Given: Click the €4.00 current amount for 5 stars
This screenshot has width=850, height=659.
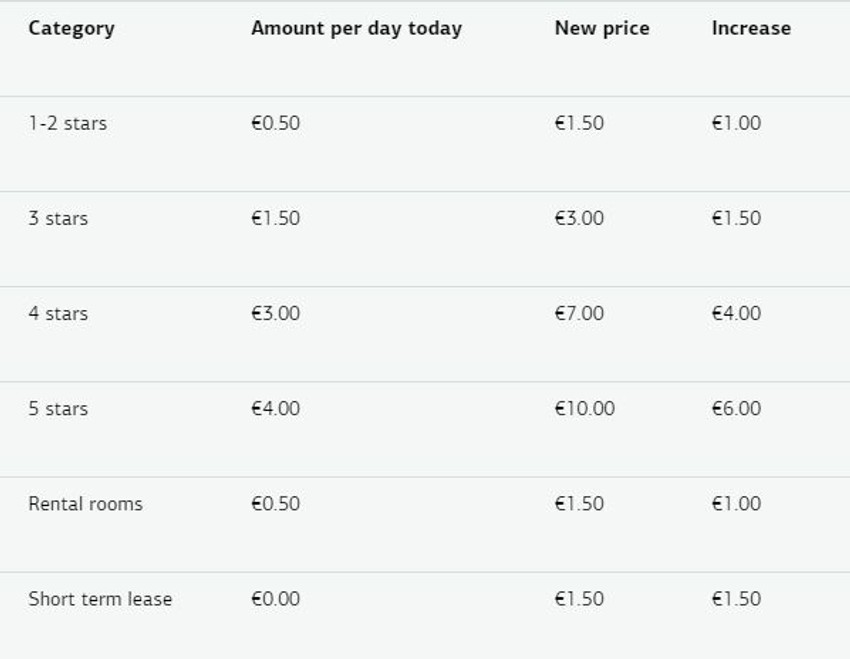Looking at the screenshot, I should point(275,408).
